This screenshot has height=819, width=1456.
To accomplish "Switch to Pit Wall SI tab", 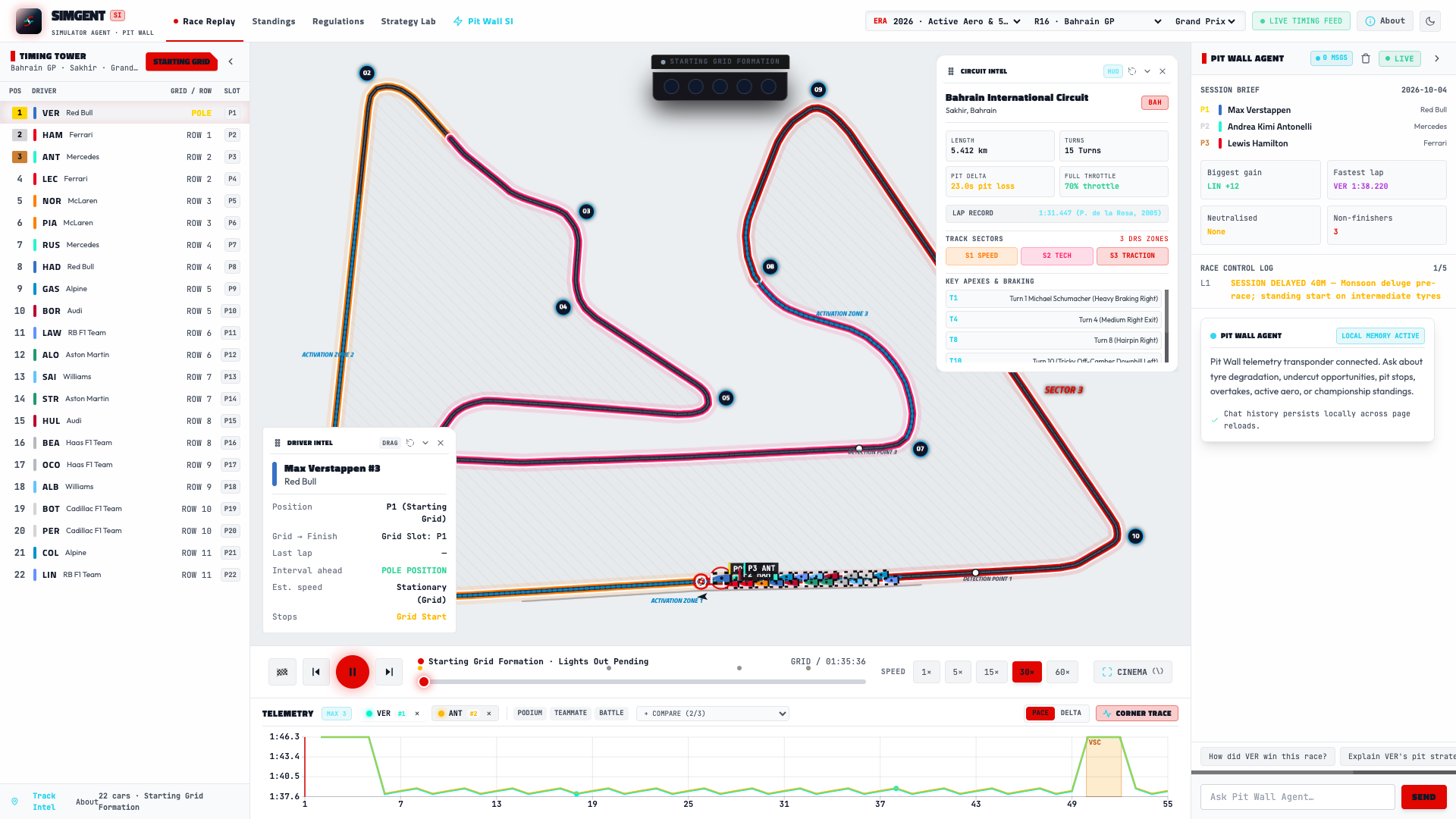I will coord(483,21).
